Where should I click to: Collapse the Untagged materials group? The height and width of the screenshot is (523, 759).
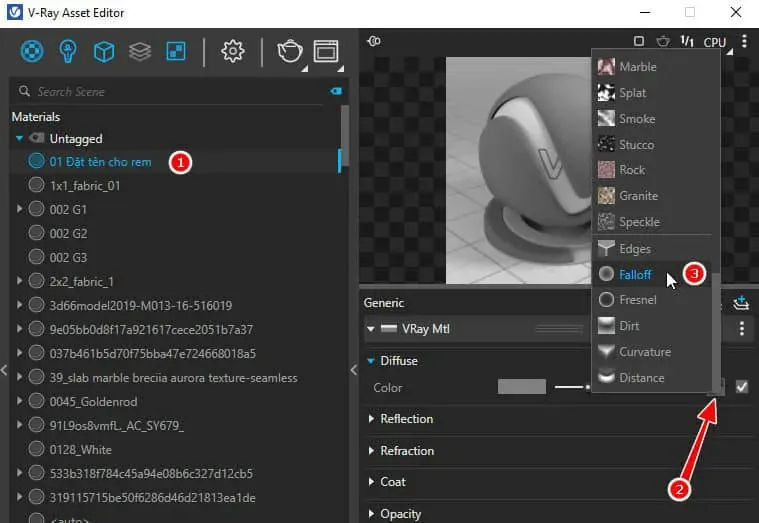[x=20, y=139]
